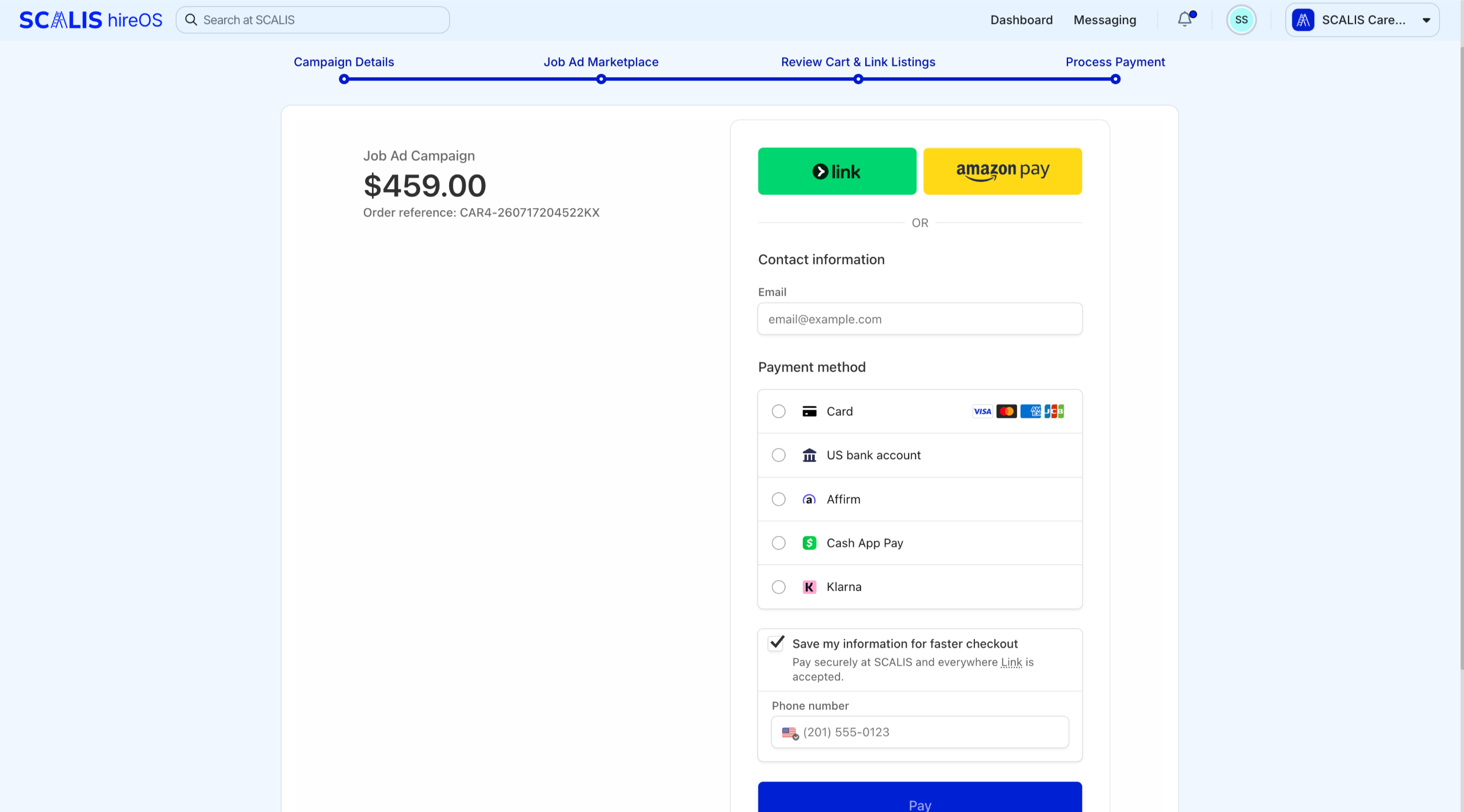Choose the Affirm radio button

coord(778,499)
